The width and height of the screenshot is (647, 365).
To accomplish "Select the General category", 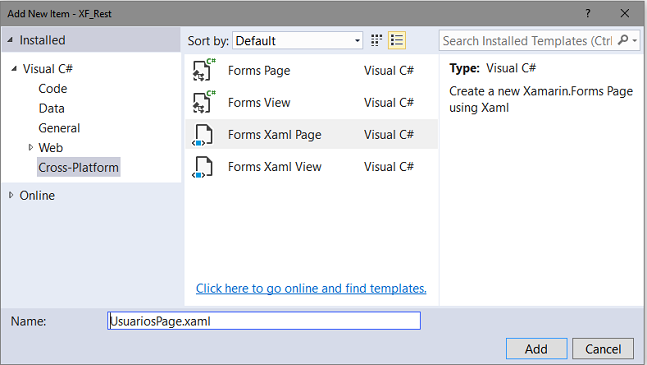I will pos(59,128).
